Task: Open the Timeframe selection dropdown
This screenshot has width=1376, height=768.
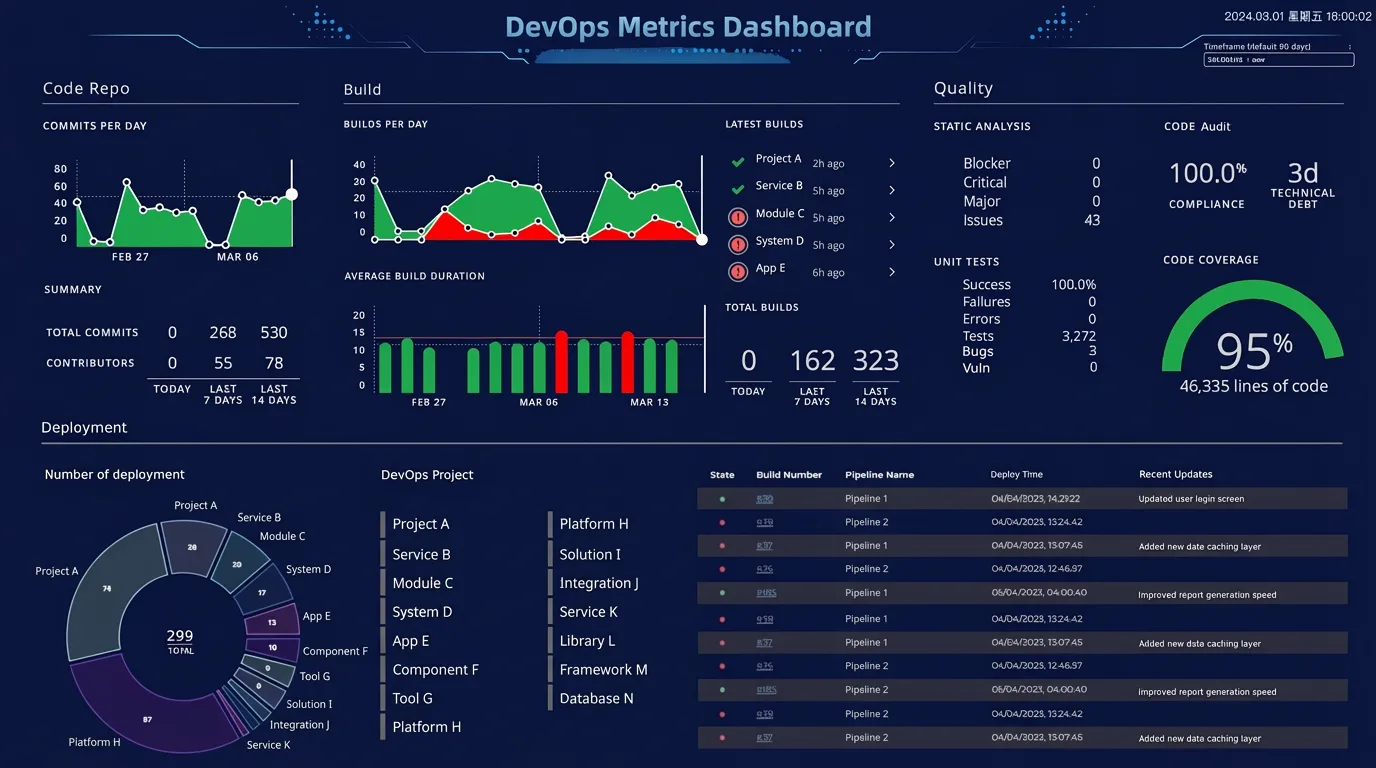Action: tap(1277, 59)
